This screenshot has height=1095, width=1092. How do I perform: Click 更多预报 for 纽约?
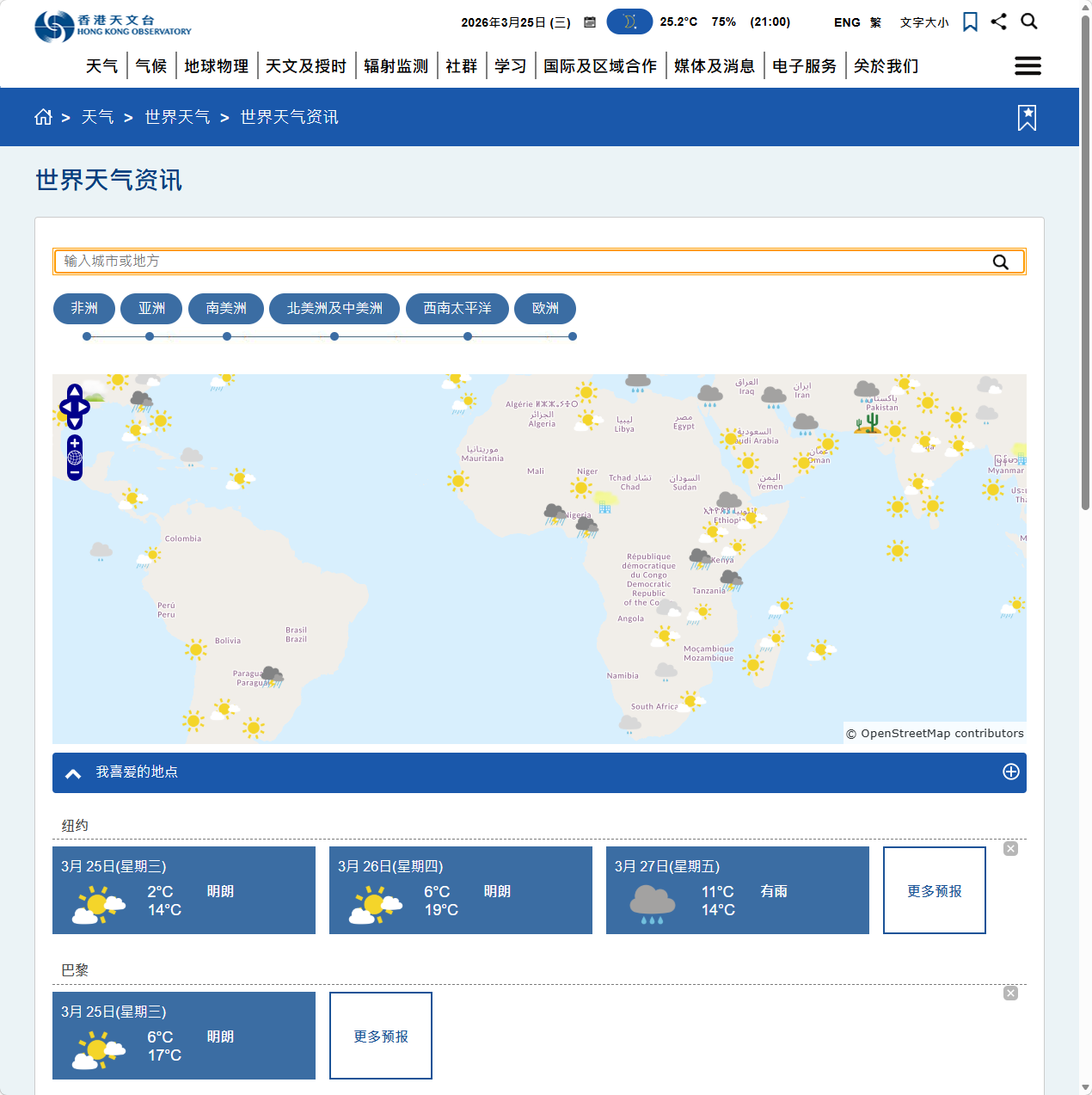coord(934,890)
